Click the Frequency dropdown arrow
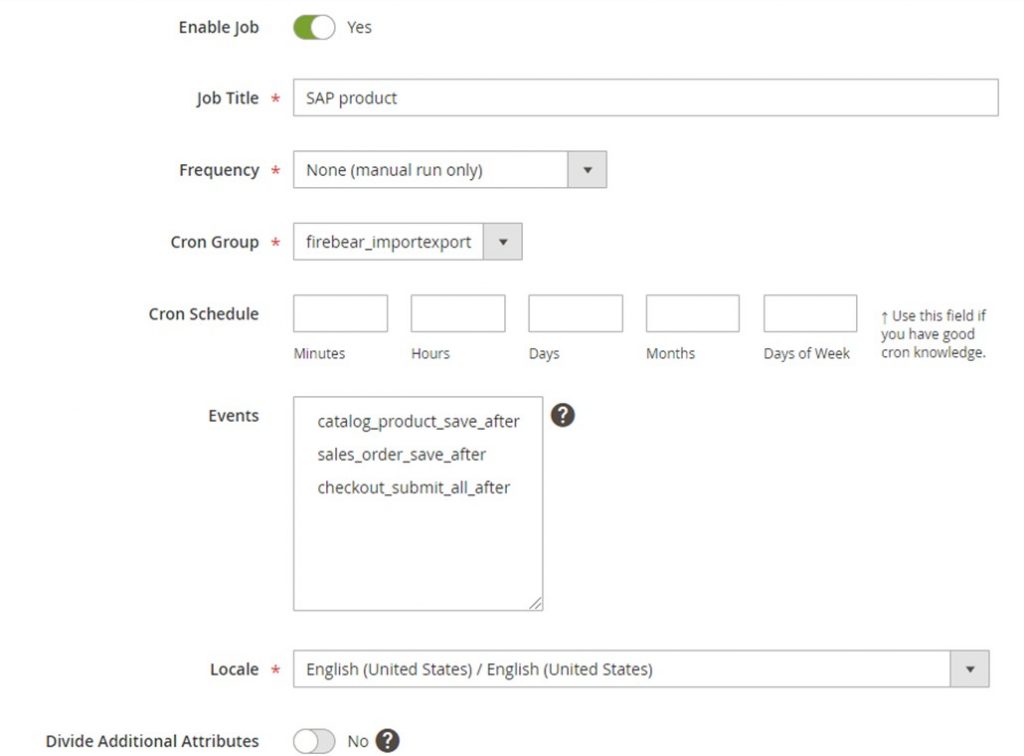Viewport: 1024px width, 756px height. click(x=590, y=169)
